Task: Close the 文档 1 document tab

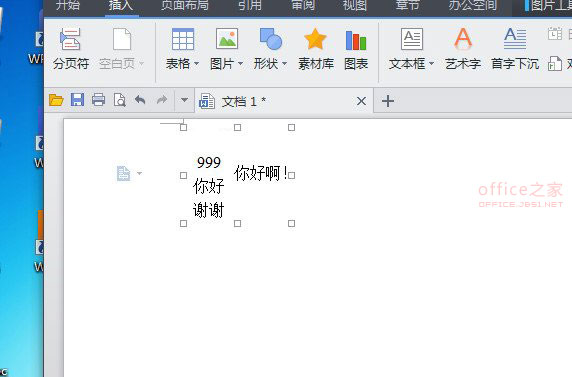Action: 361,101
